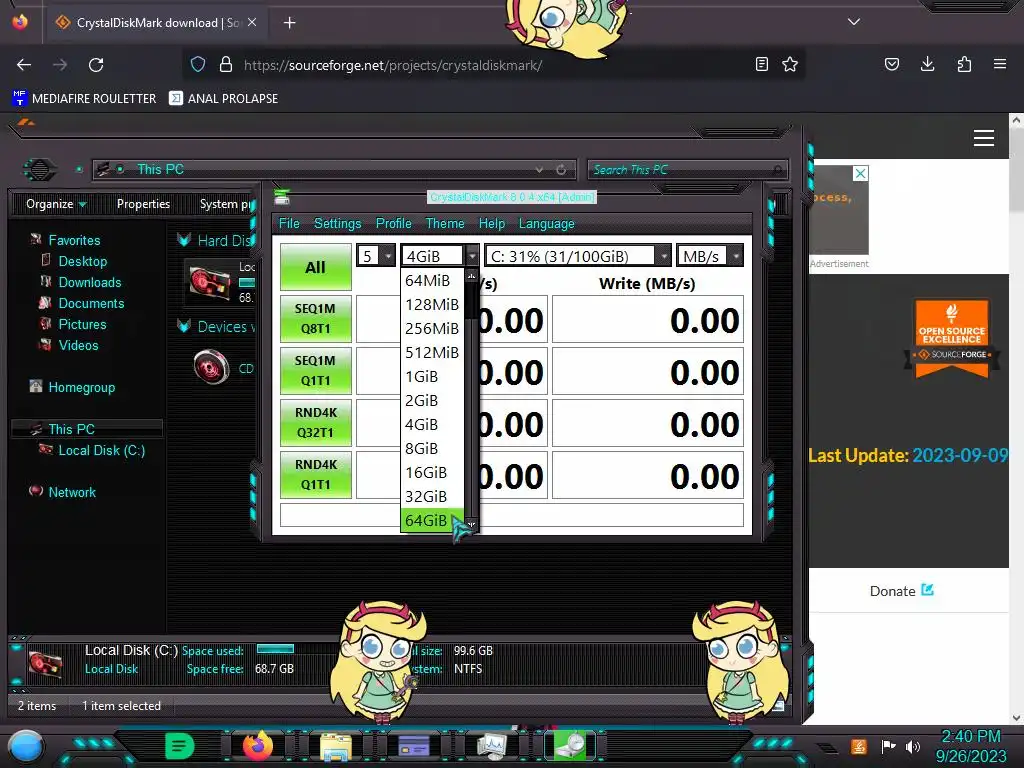Screen dimensions: 1024x768
Task: Click size list scrollbar up arrow
Action: (x=472, y=276)
